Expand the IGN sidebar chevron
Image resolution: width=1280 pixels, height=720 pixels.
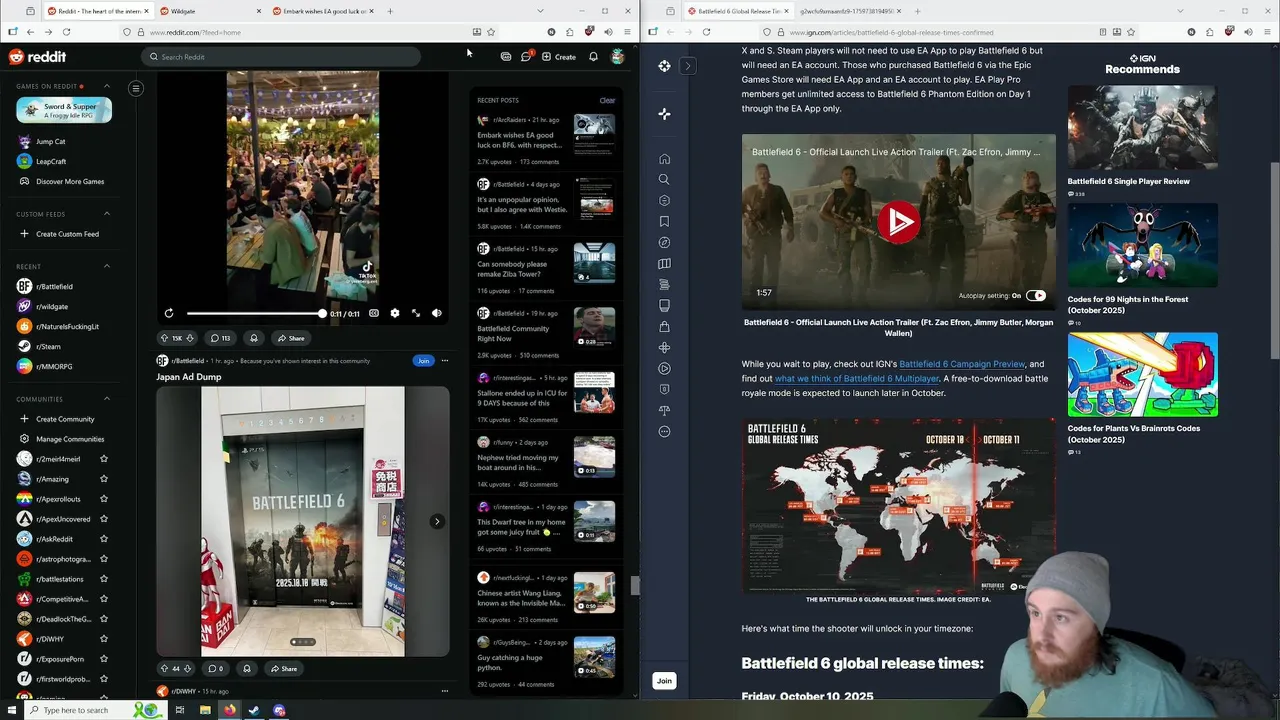688,66
